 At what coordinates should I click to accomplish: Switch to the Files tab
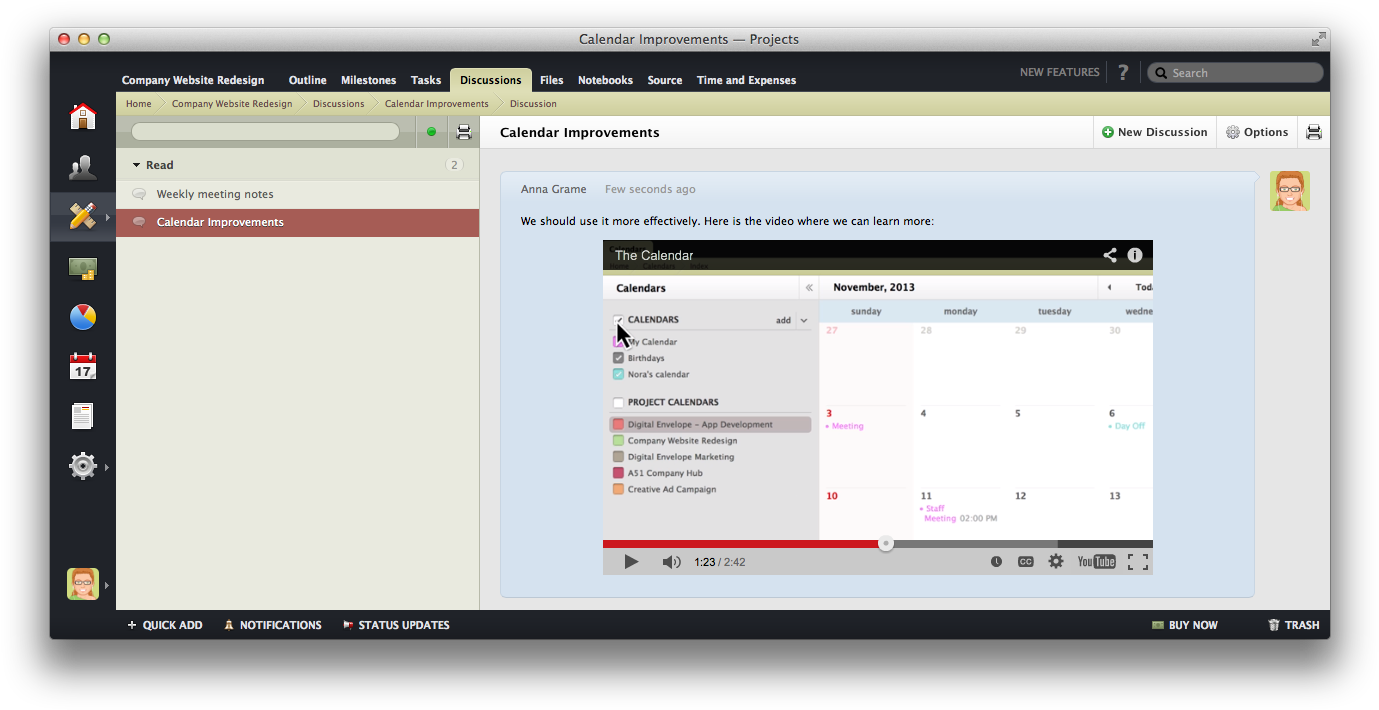(551, 80)
